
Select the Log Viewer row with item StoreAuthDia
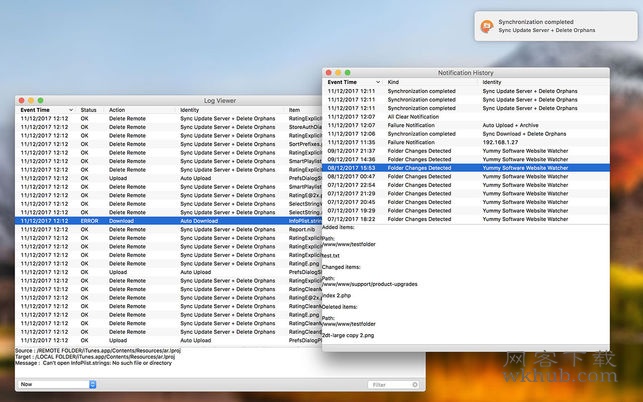pos(169,127)
